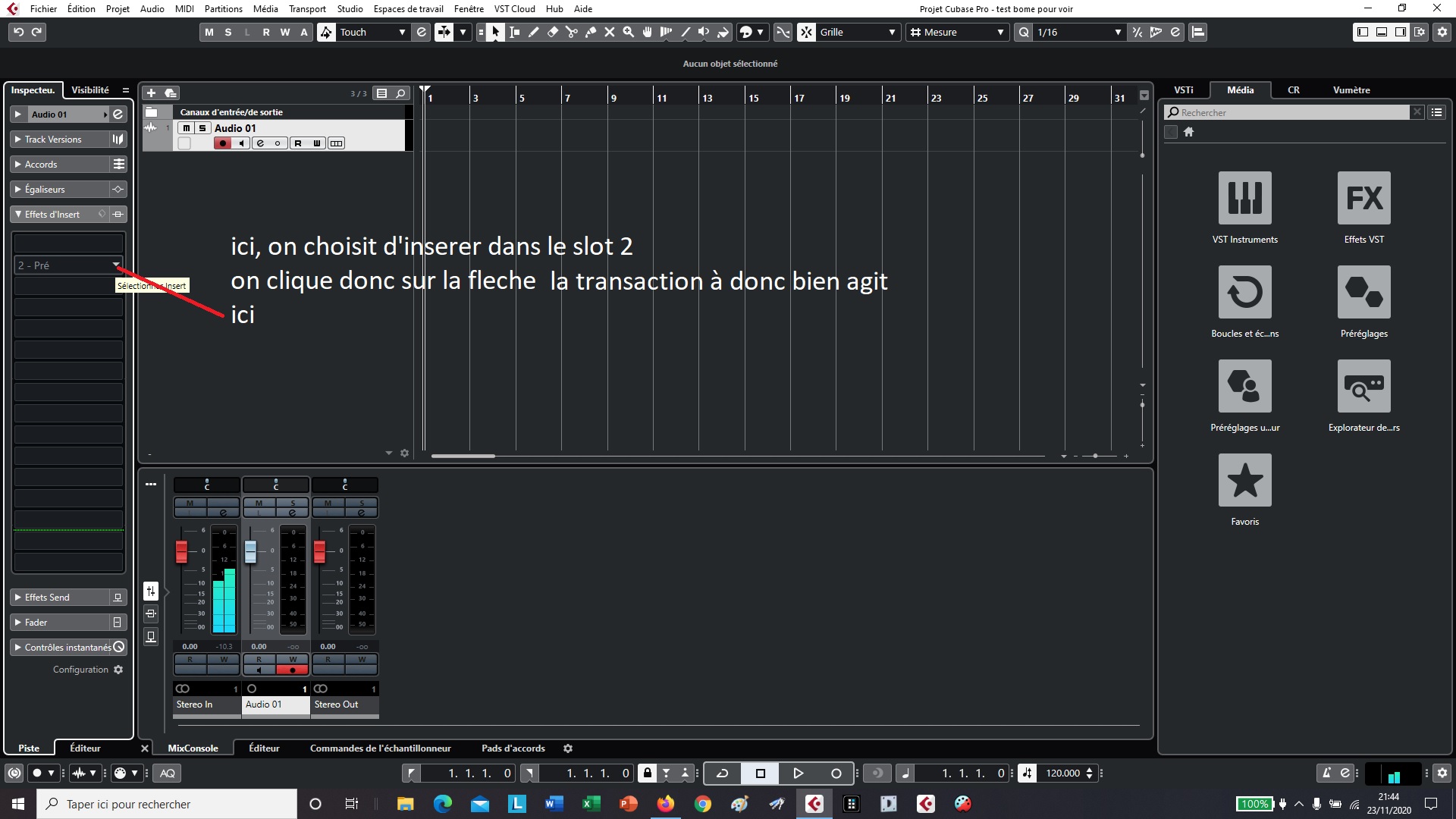The height and width of the screenshot is (819, 1456).
Task: Switch to the MixConsole tab
Action: tap(193, 748)
